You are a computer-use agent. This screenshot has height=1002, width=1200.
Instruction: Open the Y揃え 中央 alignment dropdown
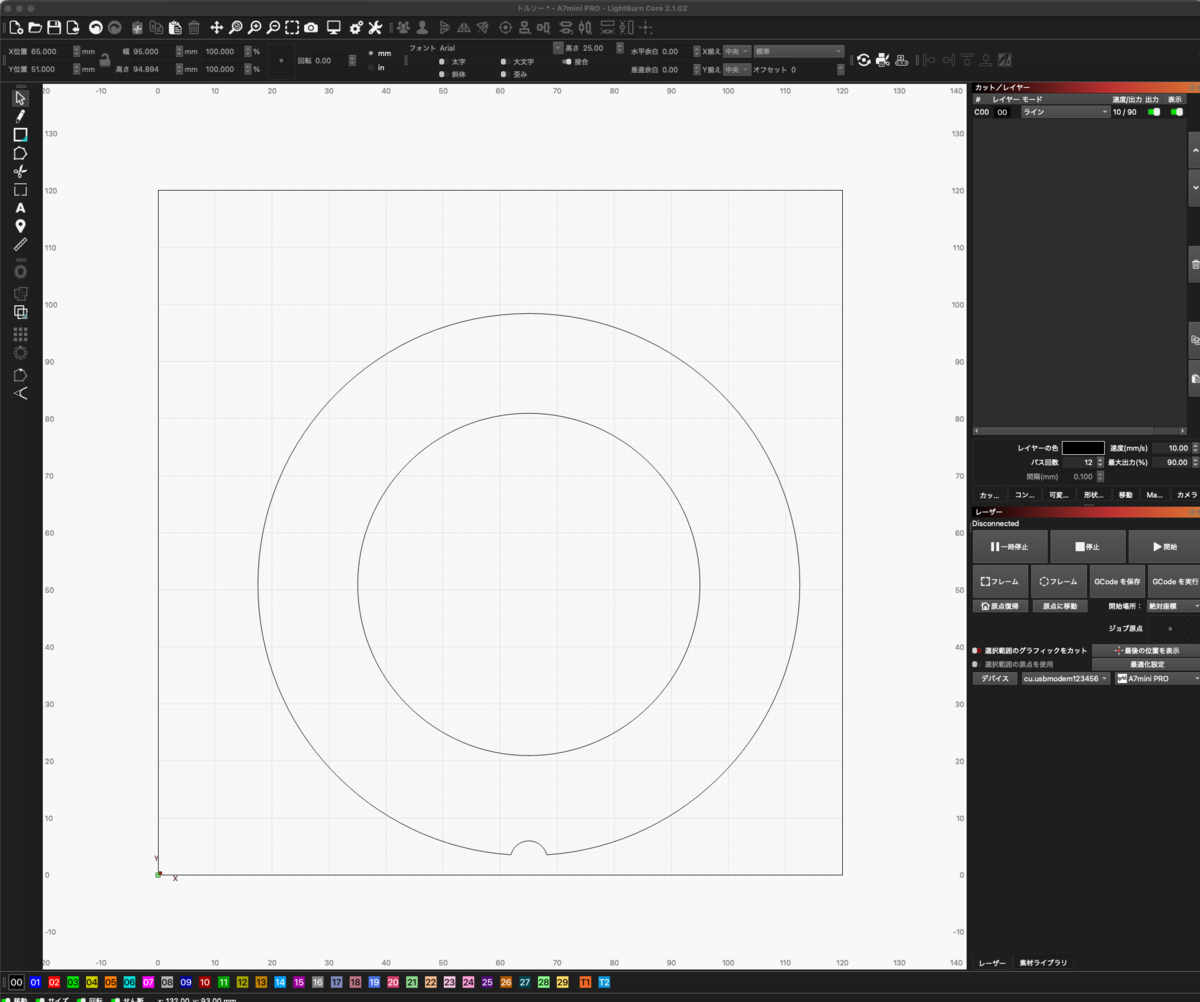(x=737, y=69)
